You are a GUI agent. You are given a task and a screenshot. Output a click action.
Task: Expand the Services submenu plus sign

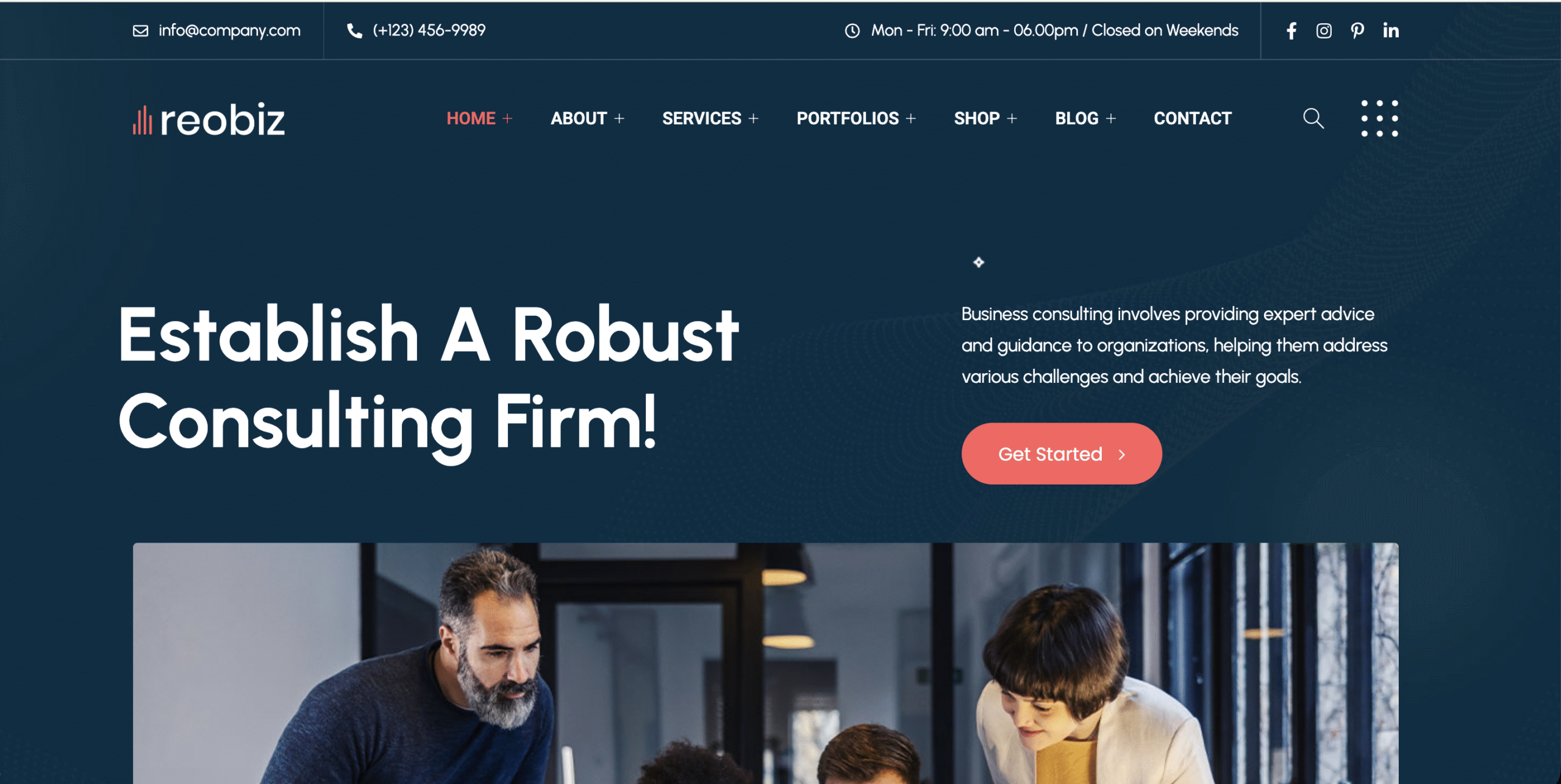click(x=753, y=118)
